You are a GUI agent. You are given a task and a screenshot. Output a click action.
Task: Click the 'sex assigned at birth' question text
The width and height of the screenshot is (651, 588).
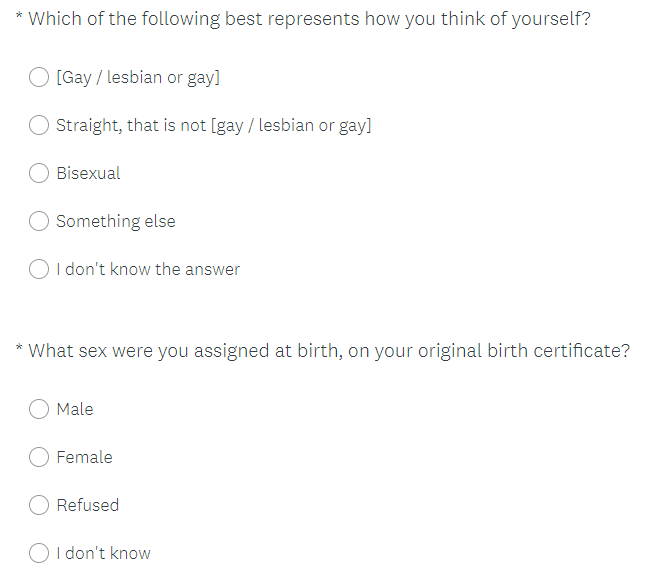(x=329, y=351)
